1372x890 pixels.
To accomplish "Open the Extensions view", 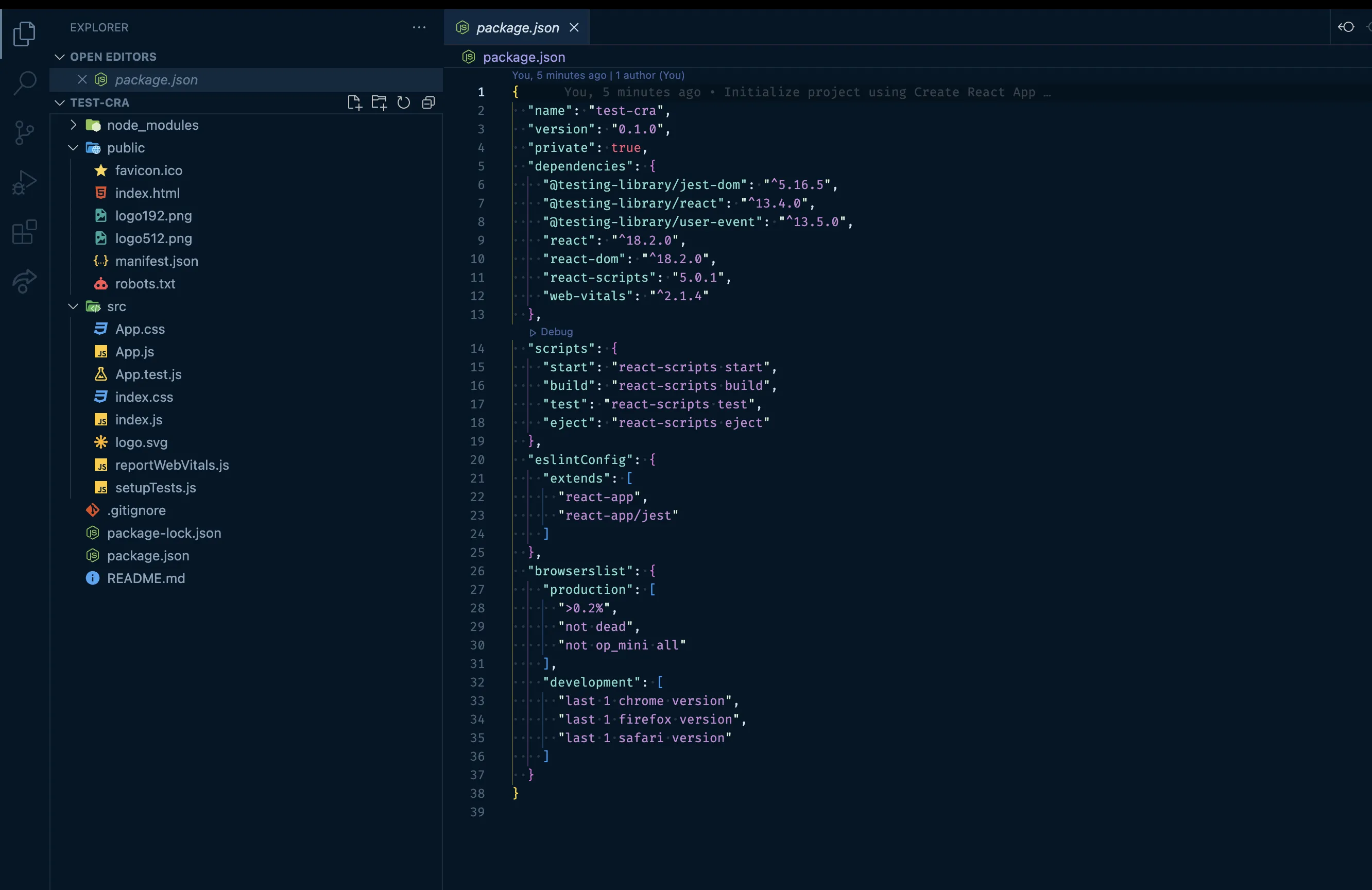I will [x=23, y=232].
